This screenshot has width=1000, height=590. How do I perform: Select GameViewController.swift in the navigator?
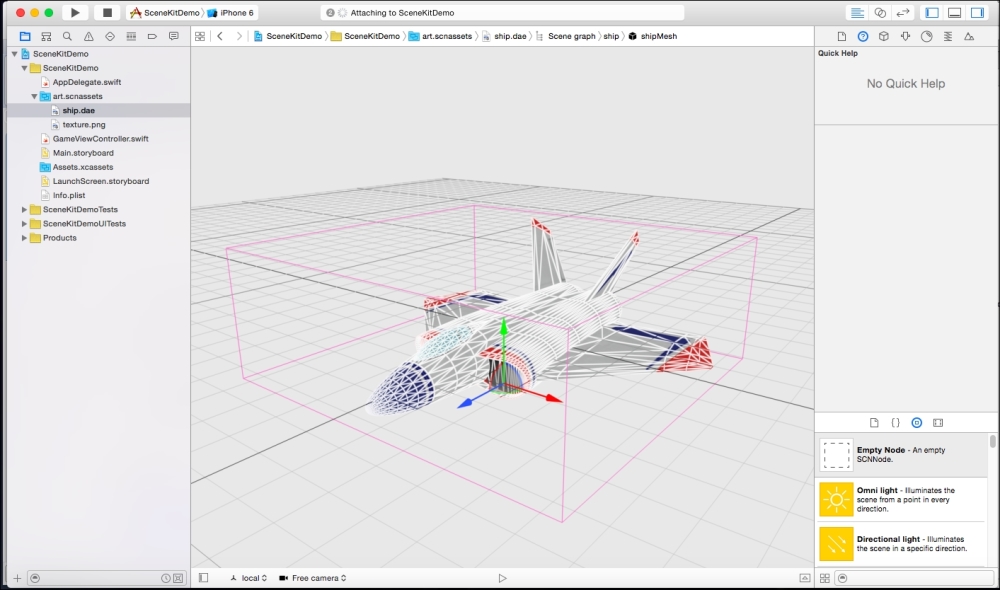coord(100,139)
